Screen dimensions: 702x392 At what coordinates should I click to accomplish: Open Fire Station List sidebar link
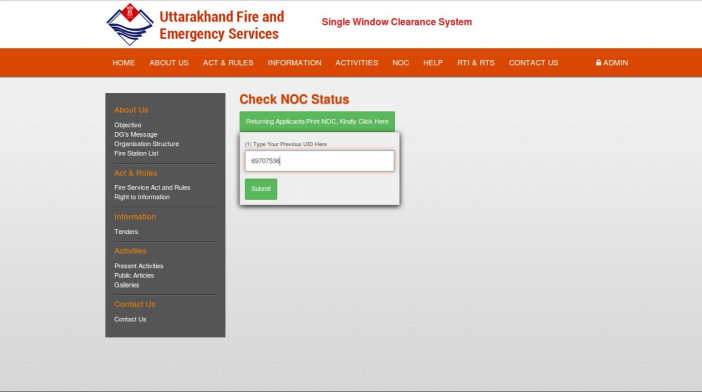(136, 153)
